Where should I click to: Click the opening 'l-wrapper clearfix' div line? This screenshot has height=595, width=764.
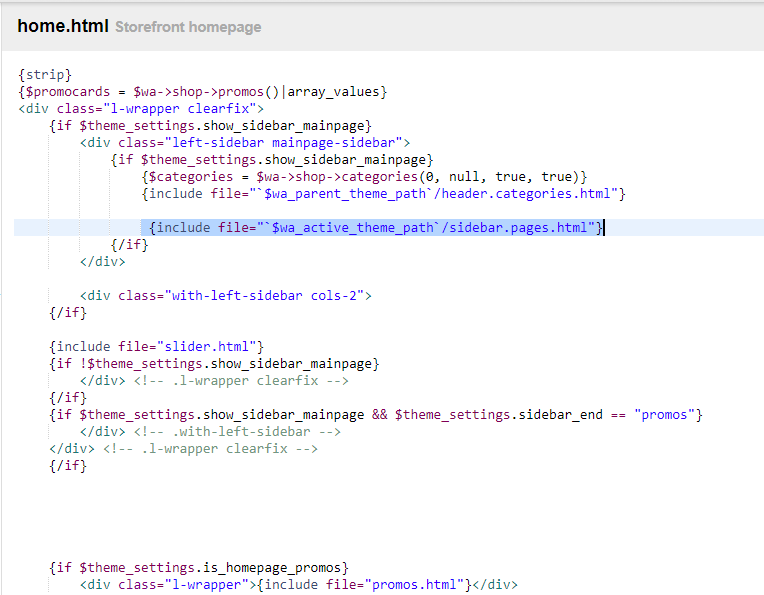[x=140, y=108]
